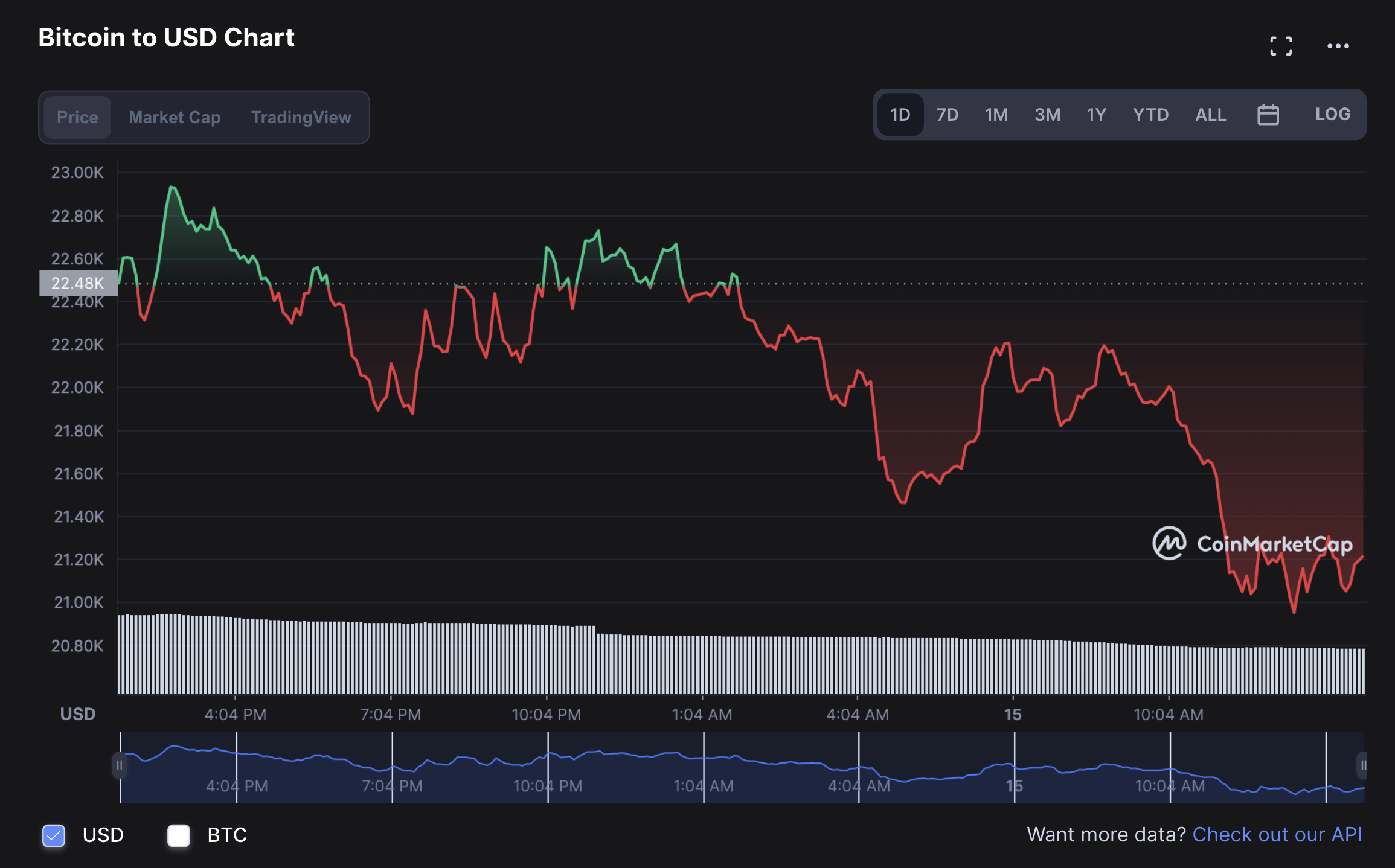
Task: Grab the right range slider handle
Action: (x=1362, y=765)
